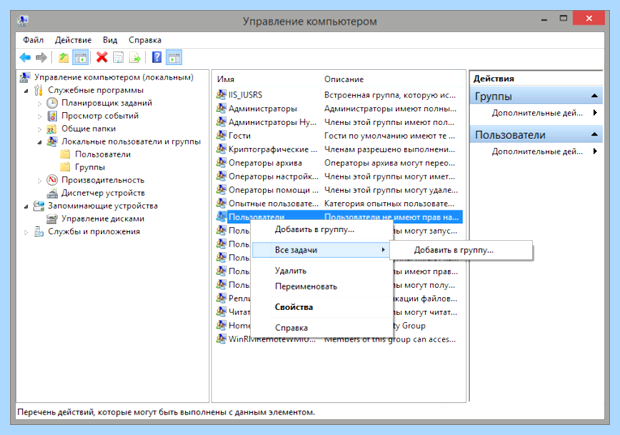Click the Запоминающие устройства icon
Screen dimensions: 620x435
click(x=39, y=206)
